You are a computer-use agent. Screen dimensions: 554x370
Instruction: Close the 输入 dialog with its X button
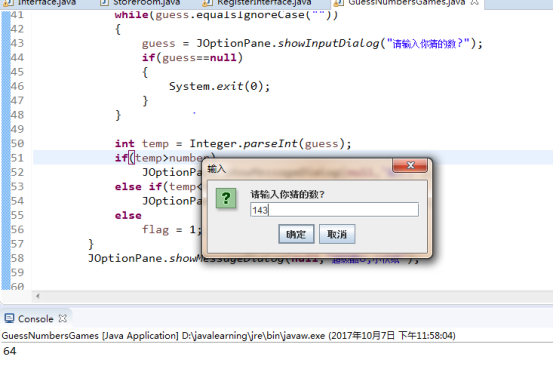point(410,165)
